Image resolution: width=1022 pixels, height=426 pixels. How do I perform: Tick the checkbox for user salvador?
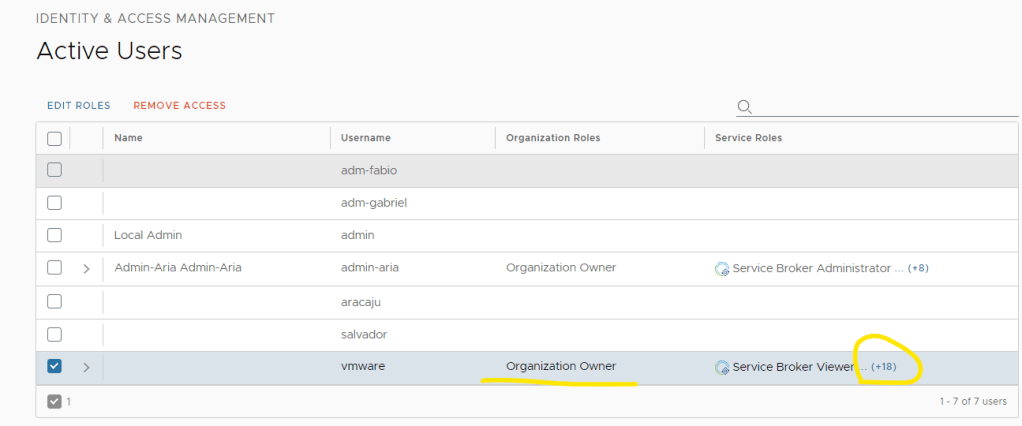54,334
